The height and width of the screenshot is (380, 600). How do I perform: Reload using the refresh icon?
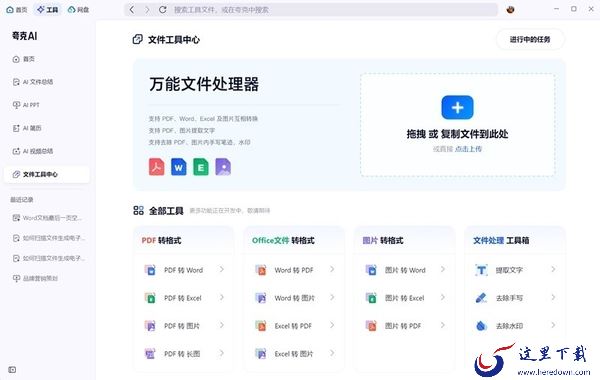click(x=163, y=10)
